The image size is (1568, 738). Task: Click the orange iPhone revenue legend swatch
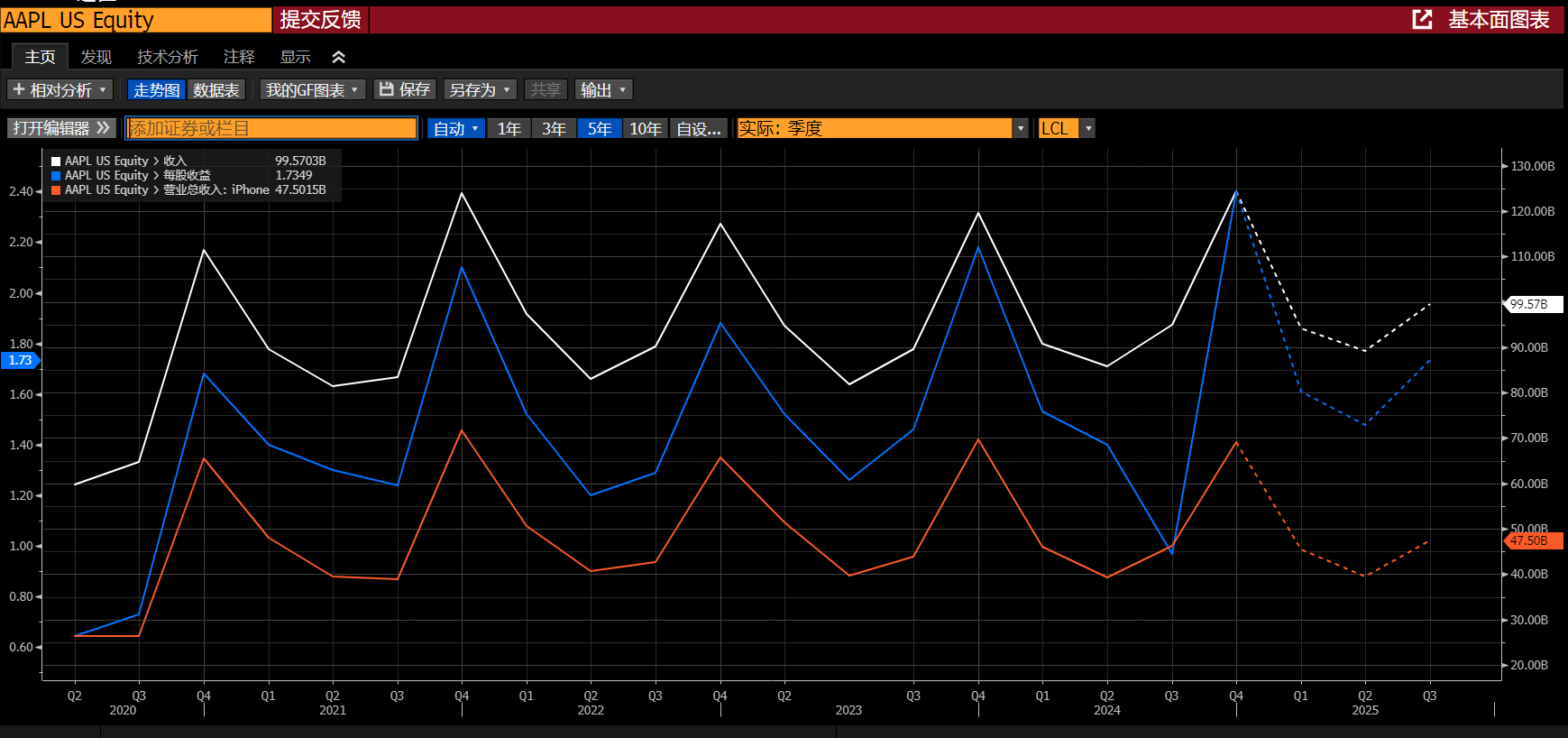(56, 190)
